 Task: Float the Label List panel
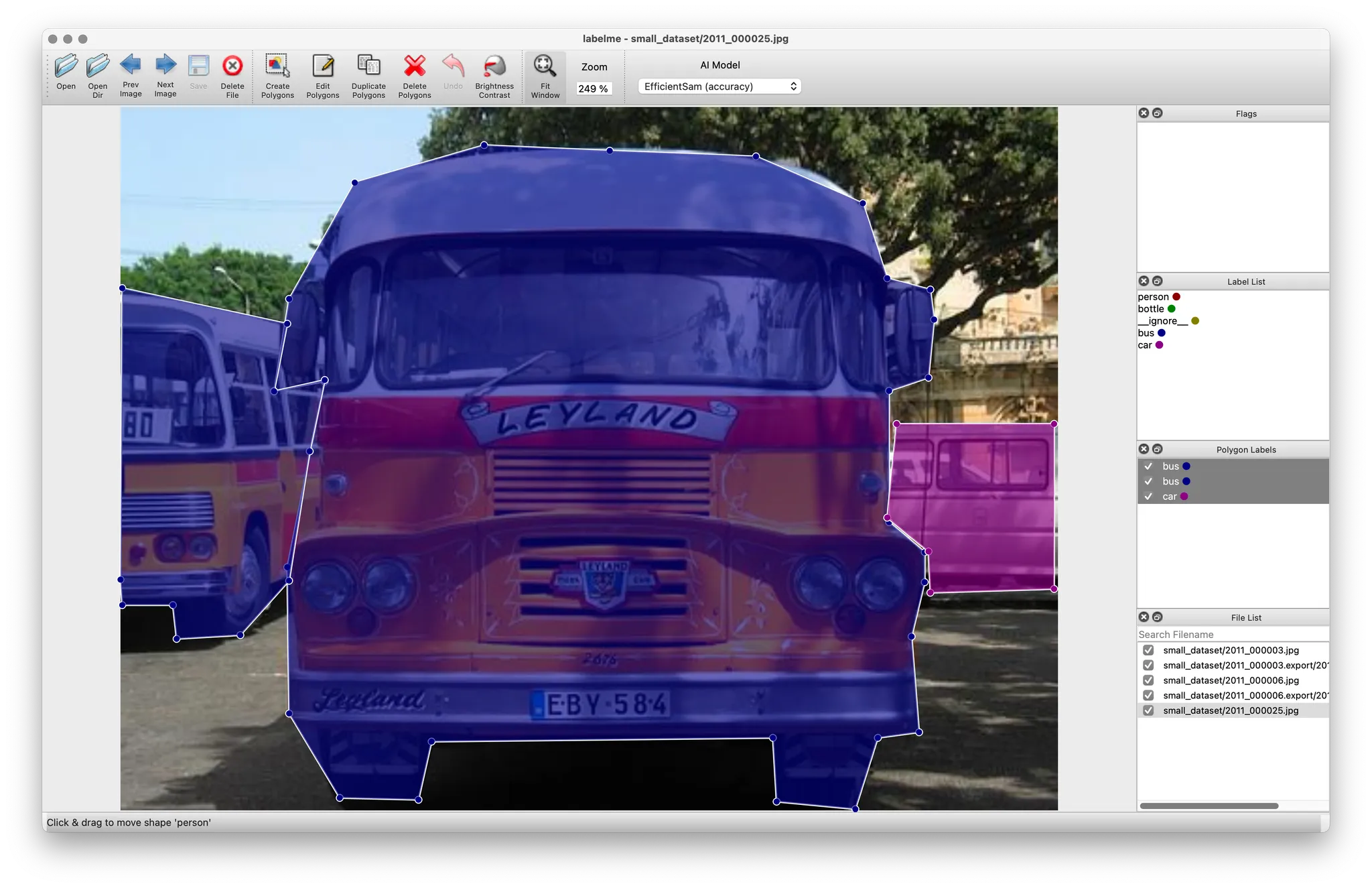point(1157,281)
